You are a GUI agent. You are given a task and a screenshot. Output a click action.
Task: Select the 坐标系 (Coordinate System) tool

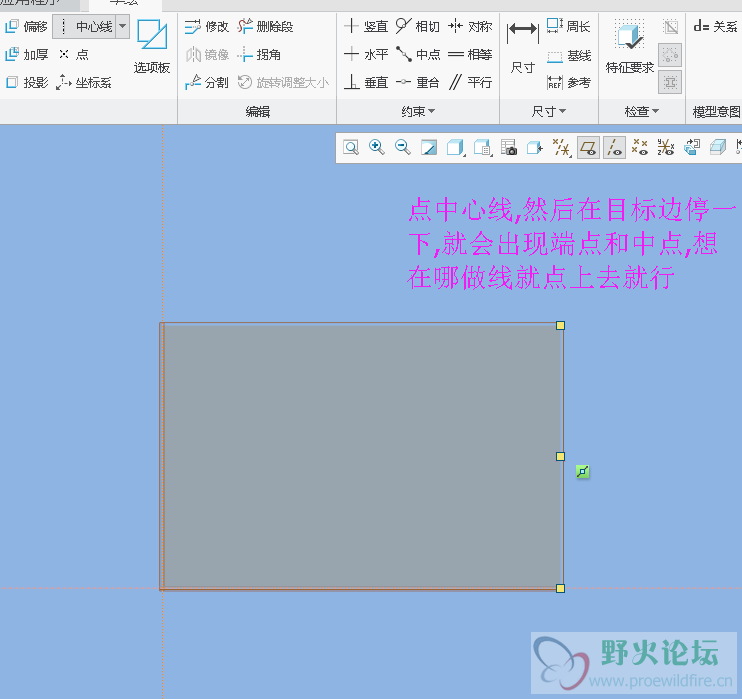pos(84,82)
